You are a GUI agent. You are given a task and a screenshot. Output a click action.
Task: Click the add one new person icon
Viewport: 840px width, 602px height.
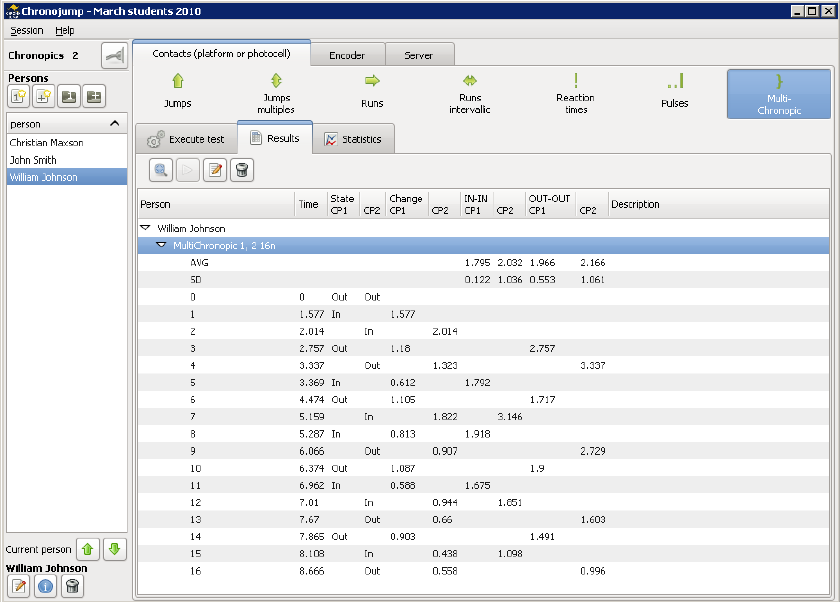19,96
